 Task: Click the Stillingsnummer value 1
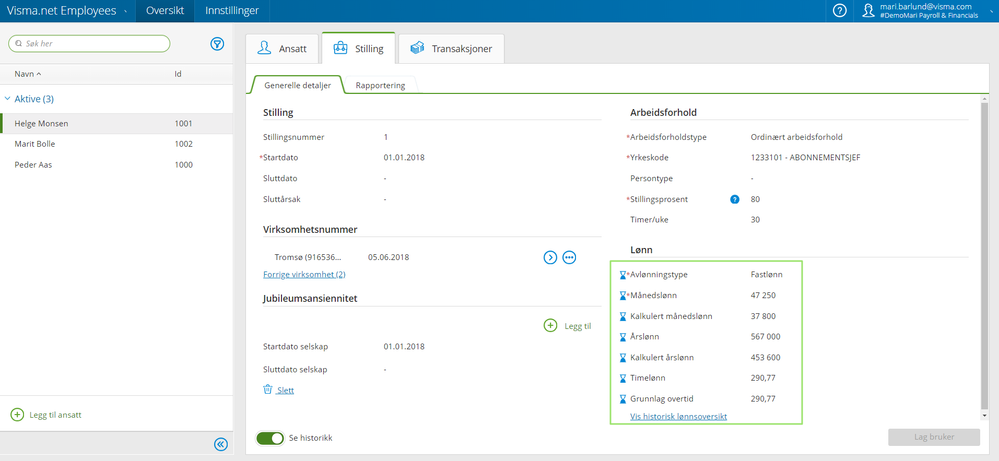[385, 137]
